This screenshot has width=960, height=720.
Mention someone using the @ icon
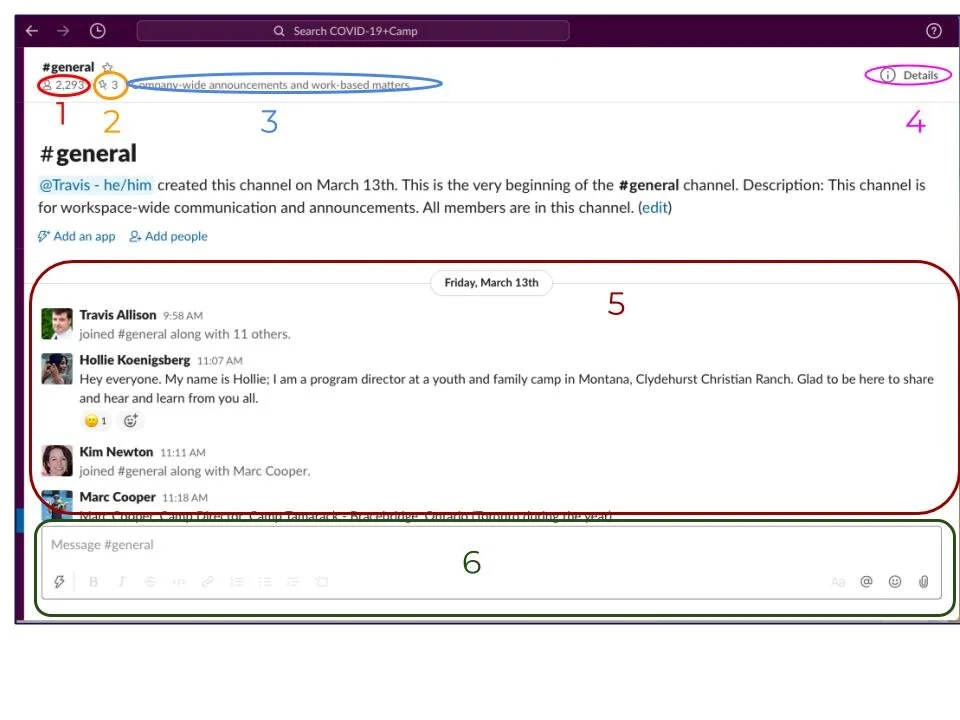(866, 581)
